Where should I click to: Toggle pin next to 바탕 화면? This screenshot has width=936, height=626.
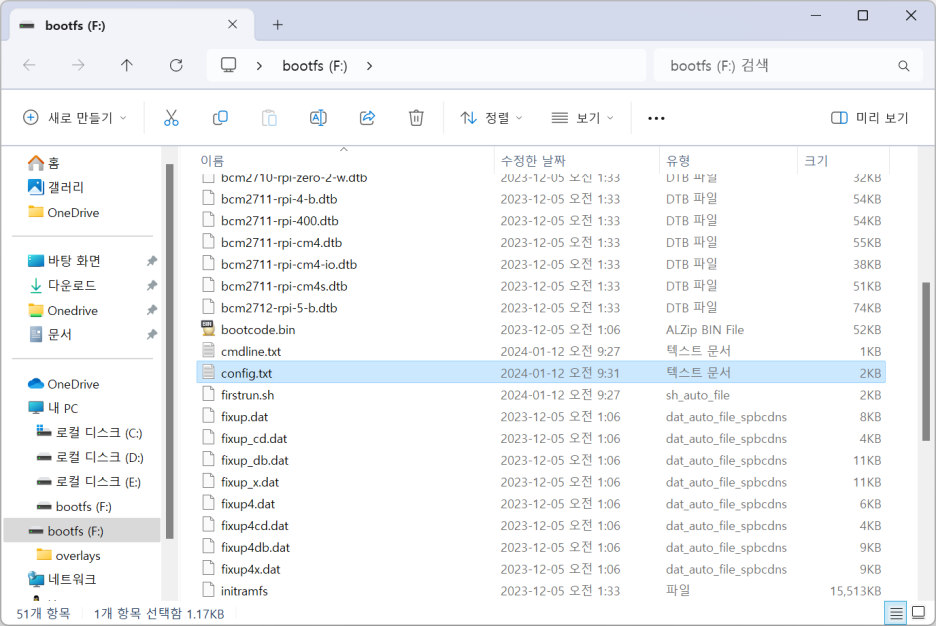(x=152, y=261)
